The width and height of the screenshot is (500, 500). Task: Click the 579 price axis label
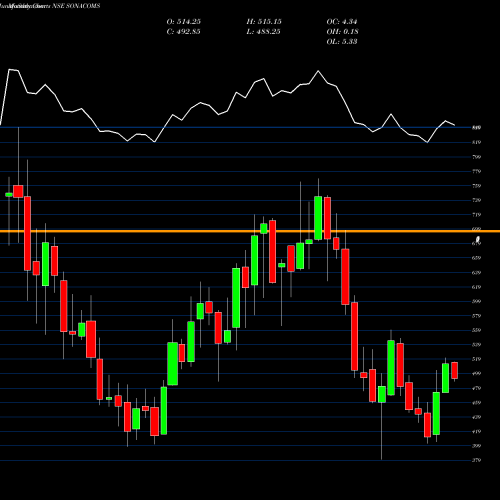click(x=477, y=316)
